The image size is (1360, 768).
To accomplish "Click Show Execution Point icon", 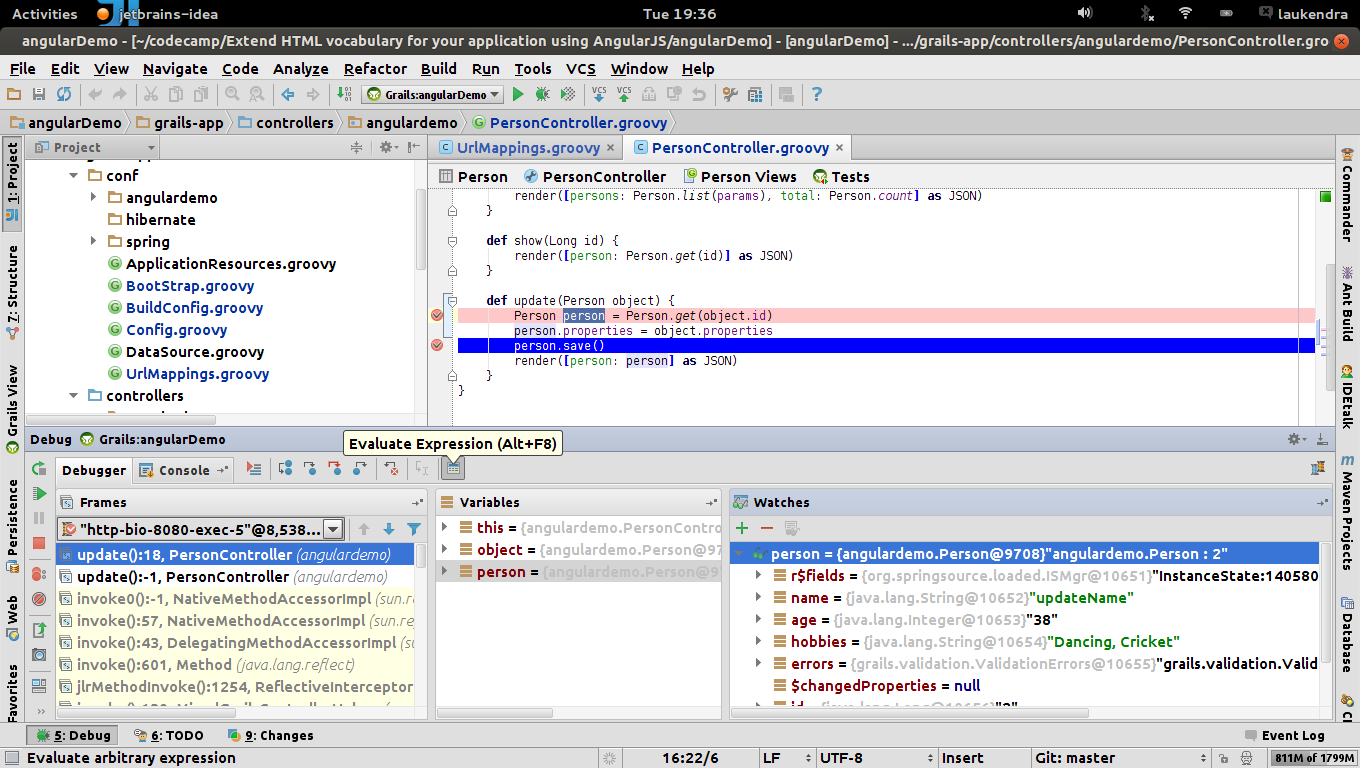I will point(254,468).
